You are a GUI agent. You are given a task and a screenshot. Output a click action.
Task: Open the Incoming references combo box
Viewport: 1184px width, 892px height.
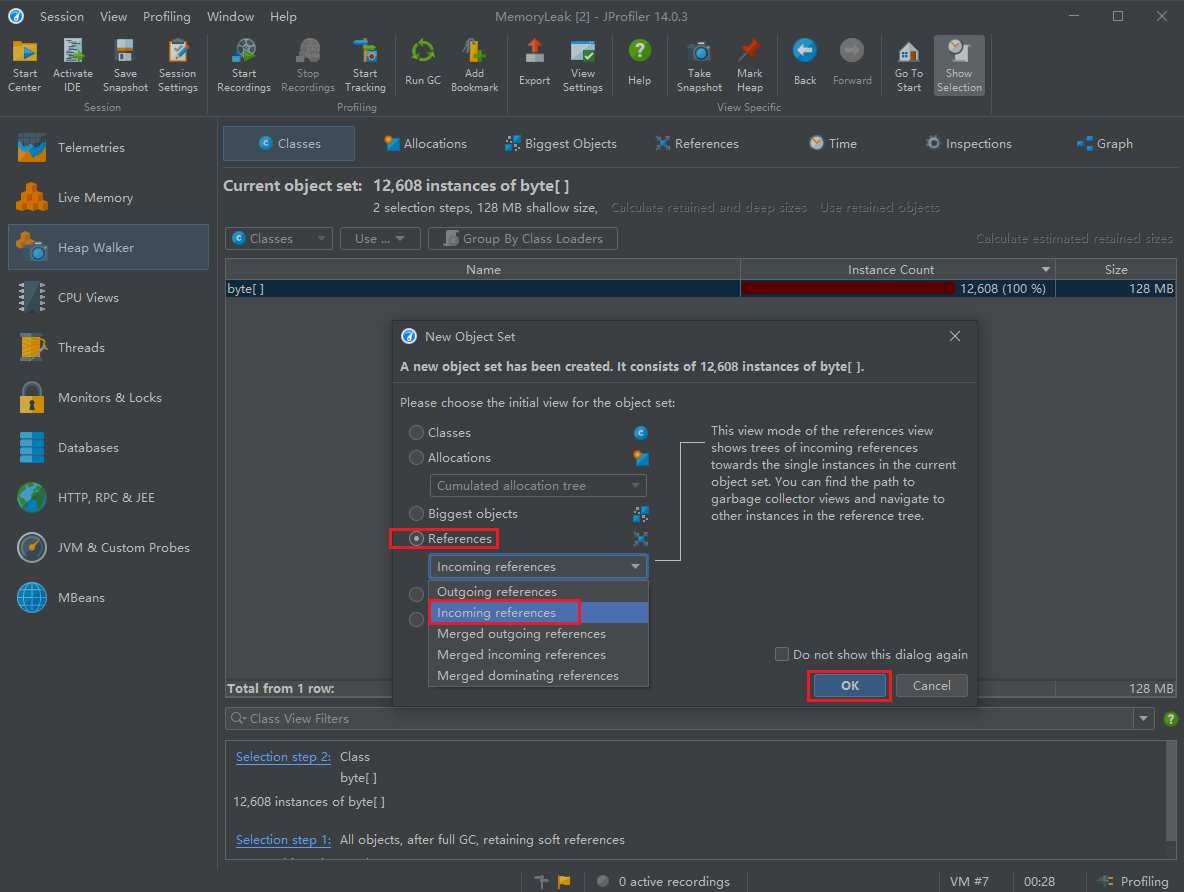[x=538, y=566]
